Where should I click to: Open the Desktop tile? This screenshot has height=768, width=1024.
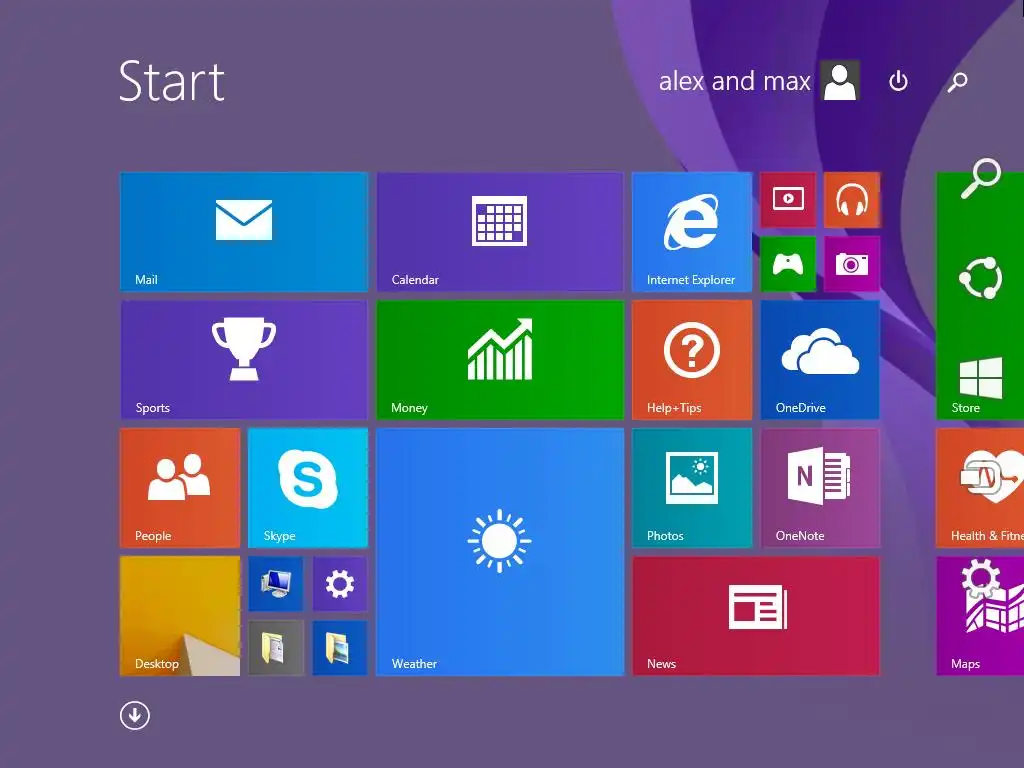pos(180,616)
